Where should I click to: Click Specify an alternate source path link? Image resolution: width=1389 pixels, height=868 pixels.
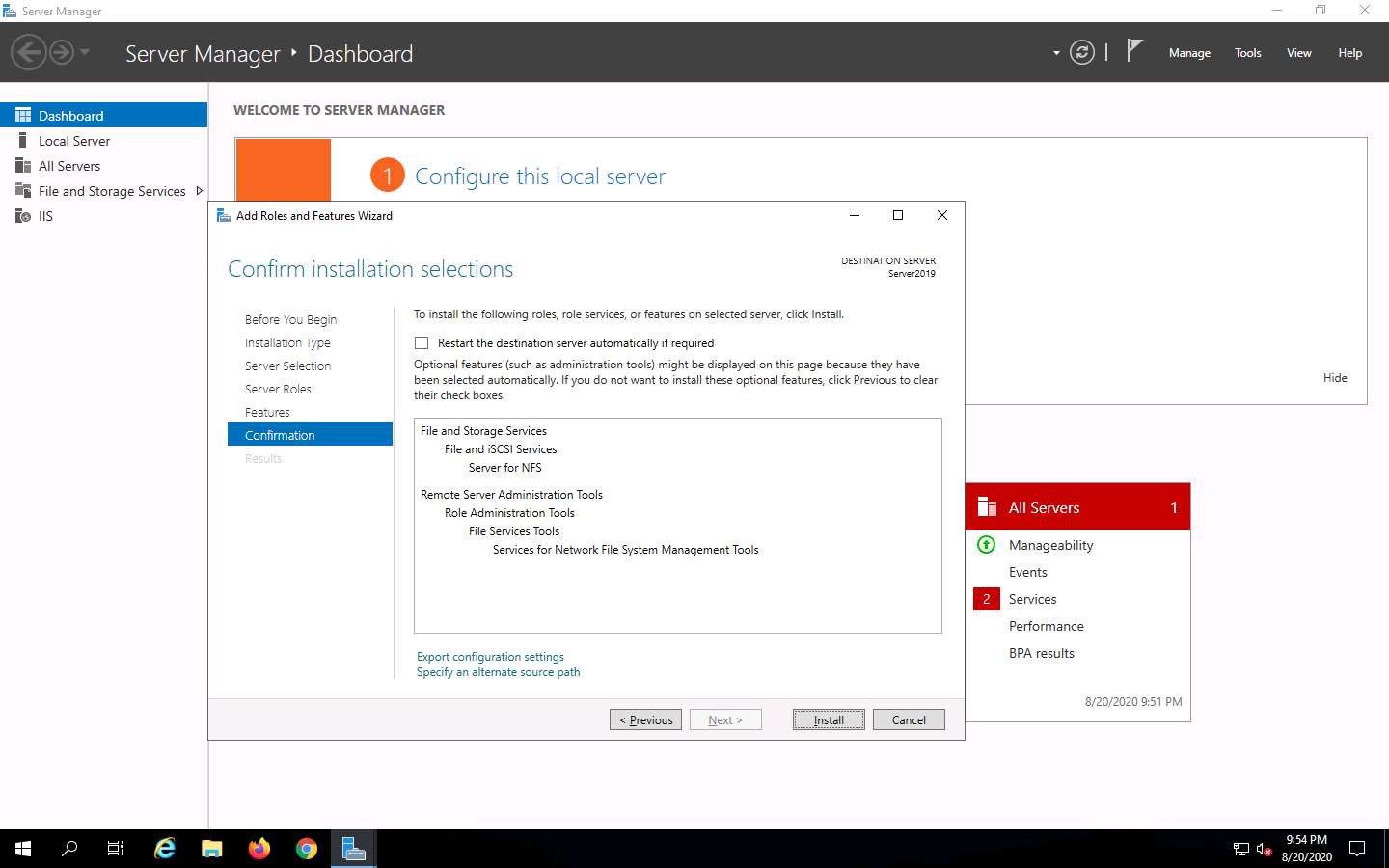pyautogui.click(x=498, y=672)
